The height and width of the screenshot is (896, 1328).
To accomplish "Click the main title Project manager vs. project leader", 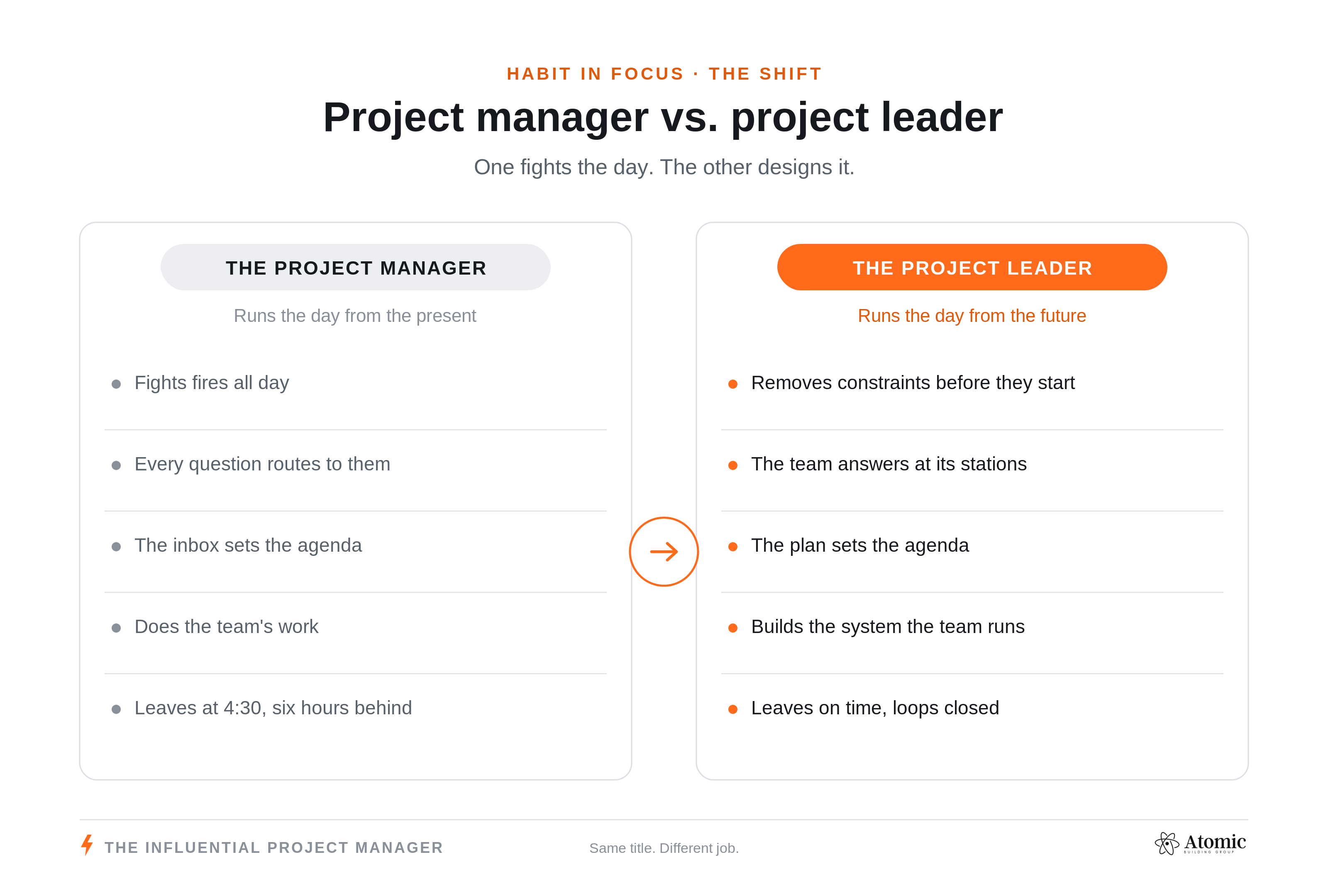I will click(x=663, y=117).
